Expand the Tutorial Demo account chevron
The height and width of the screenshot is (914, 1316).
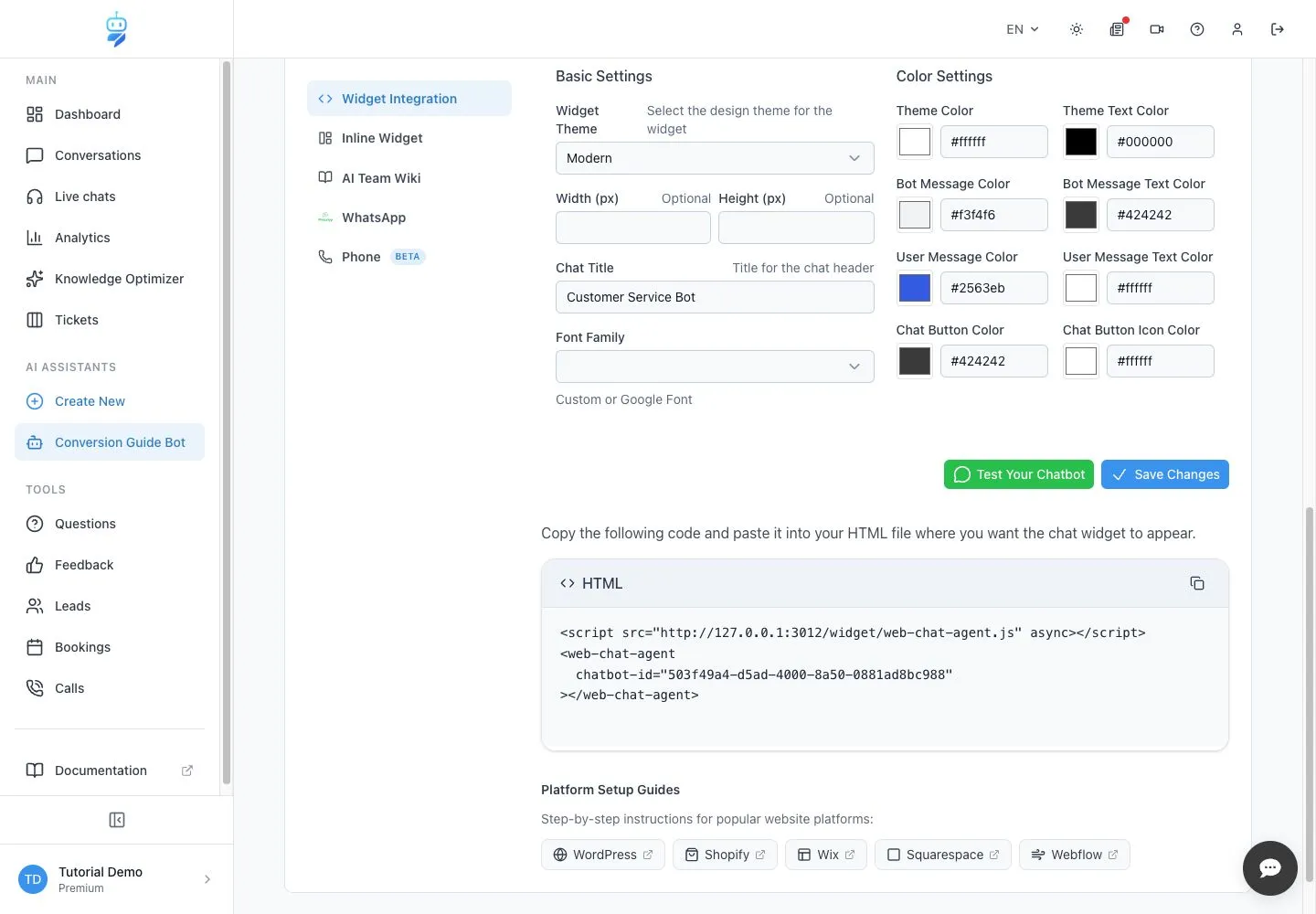(207, 879)
